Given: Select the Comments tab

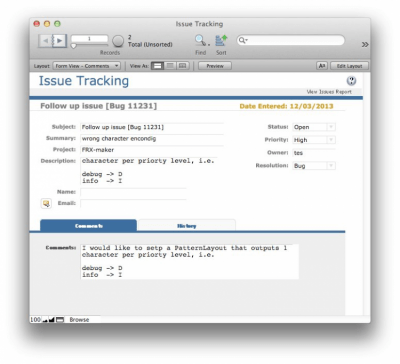Looking at the screenshot, I should [89, 225].
